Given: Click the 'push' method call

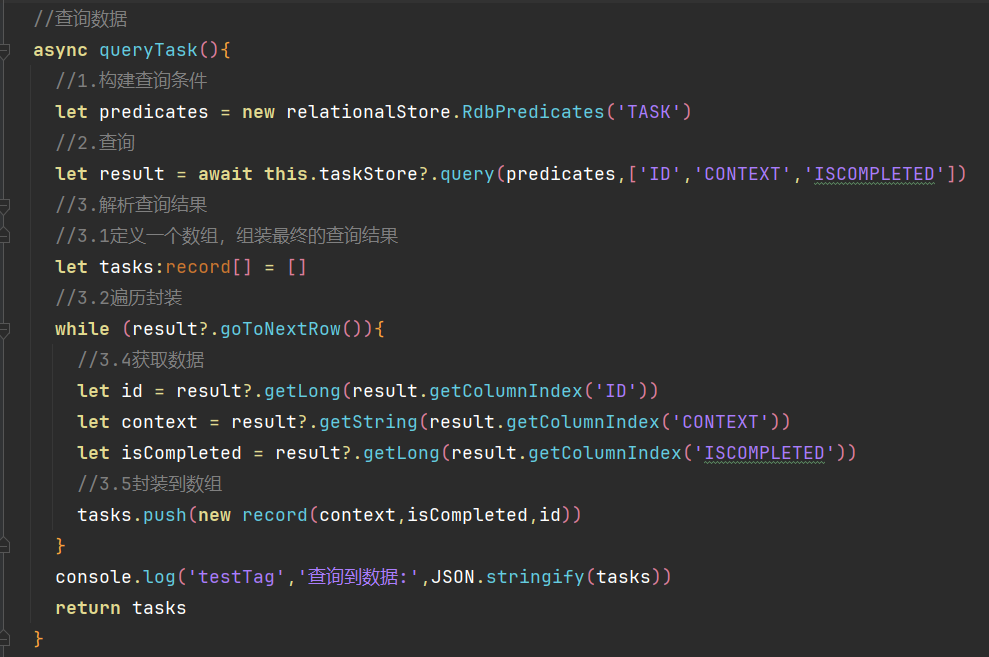Looking at the screenshot, I should pyautogui.click(x=165, y=515).
